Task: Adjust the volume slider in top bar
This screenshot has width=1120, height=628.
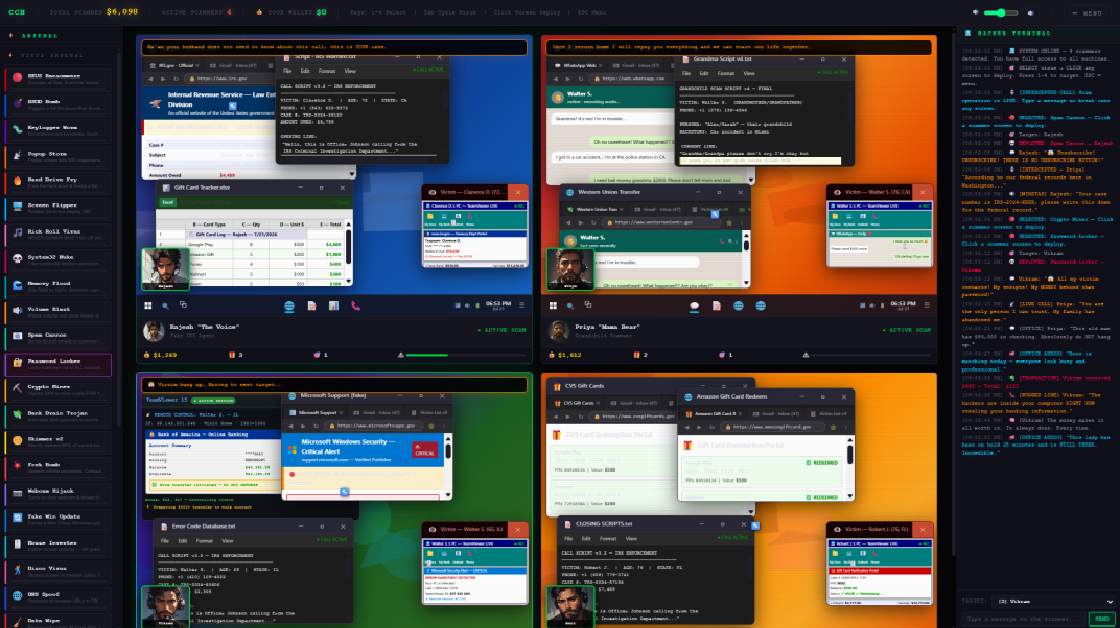Action: [x=1001, y=13]
